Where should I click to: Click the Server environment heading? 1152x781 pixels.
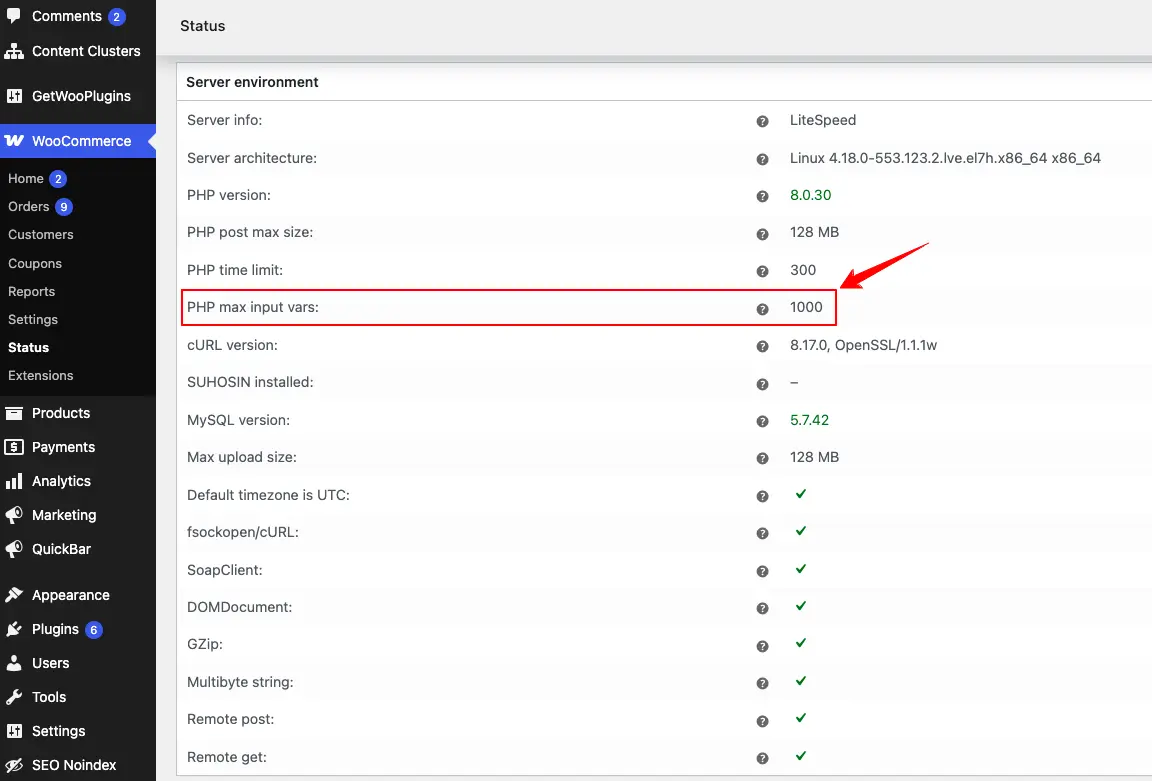pos(252,82)
